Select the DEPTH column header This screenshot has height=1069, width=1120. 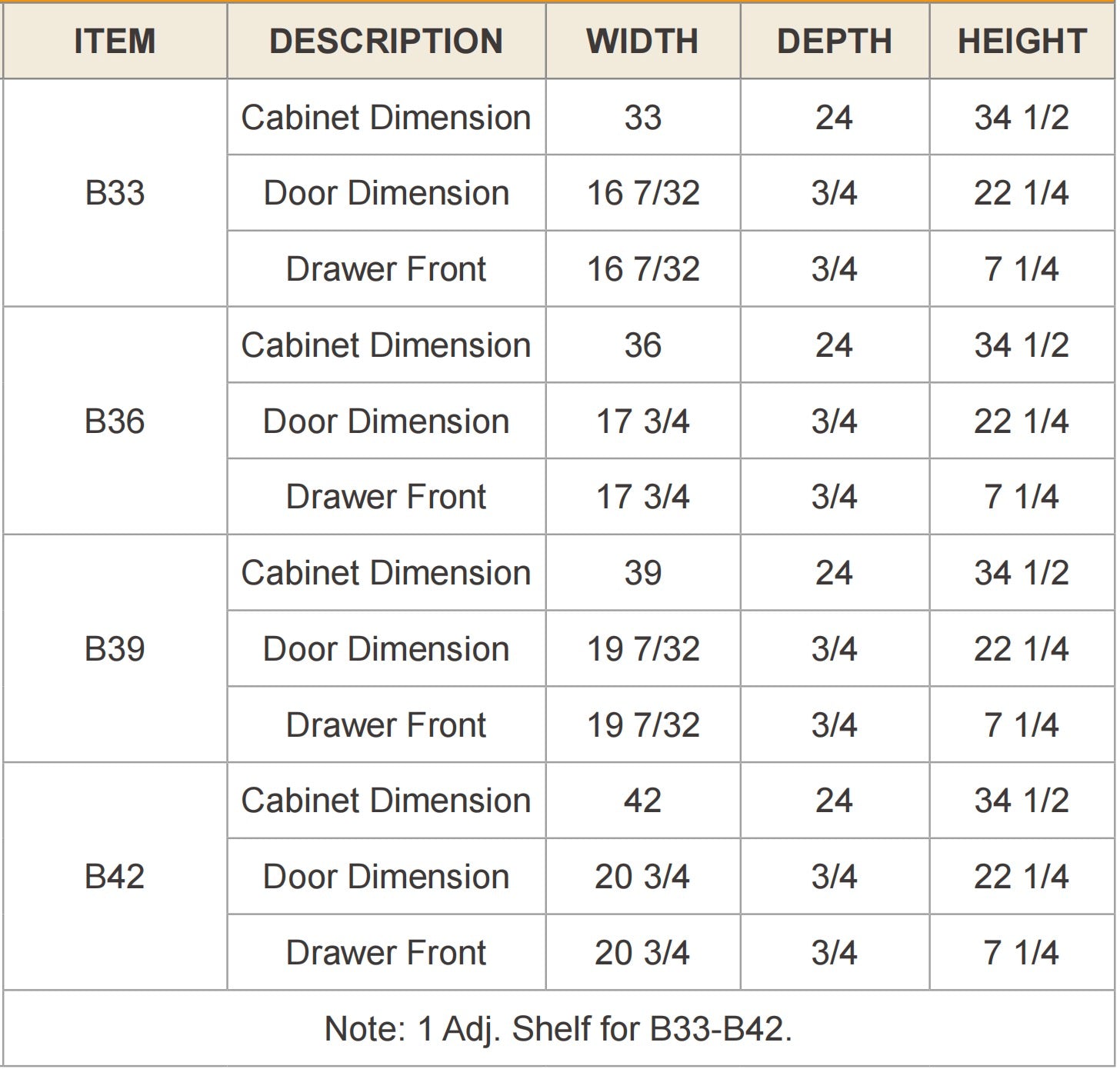[x=835, y=42]
